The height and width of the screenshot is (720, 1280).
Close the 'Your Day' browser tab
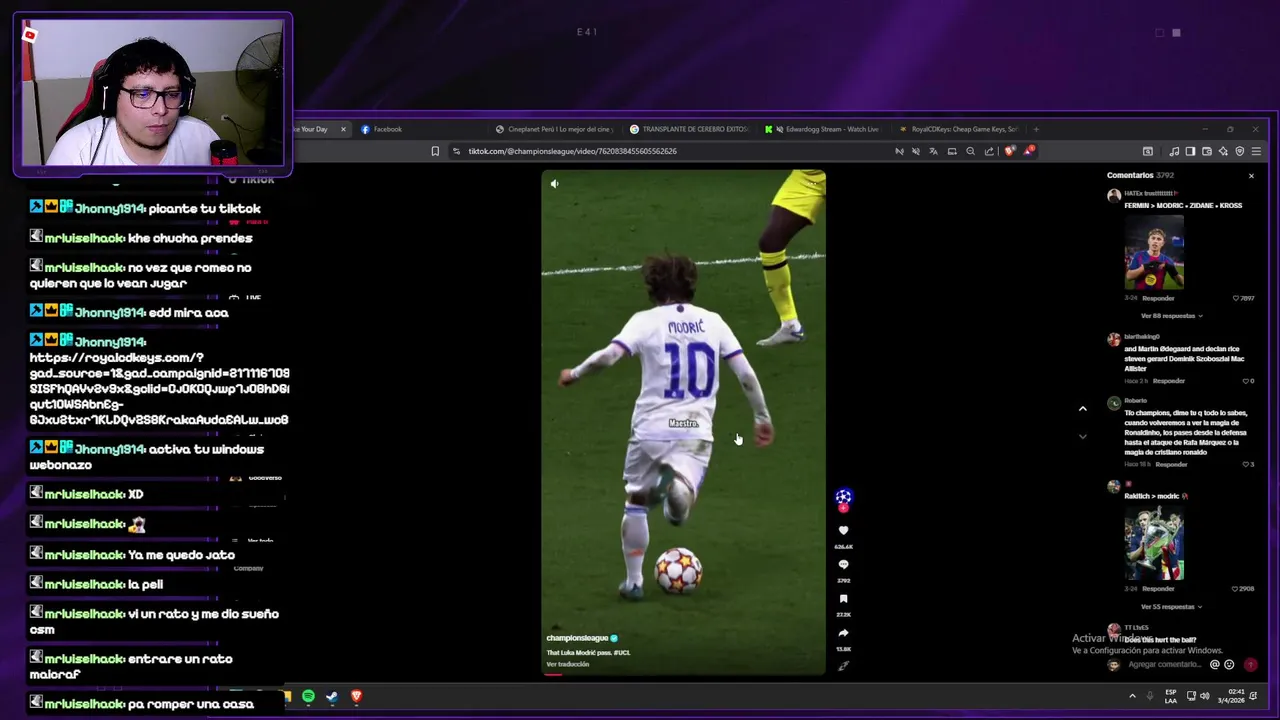coord(343,129)
